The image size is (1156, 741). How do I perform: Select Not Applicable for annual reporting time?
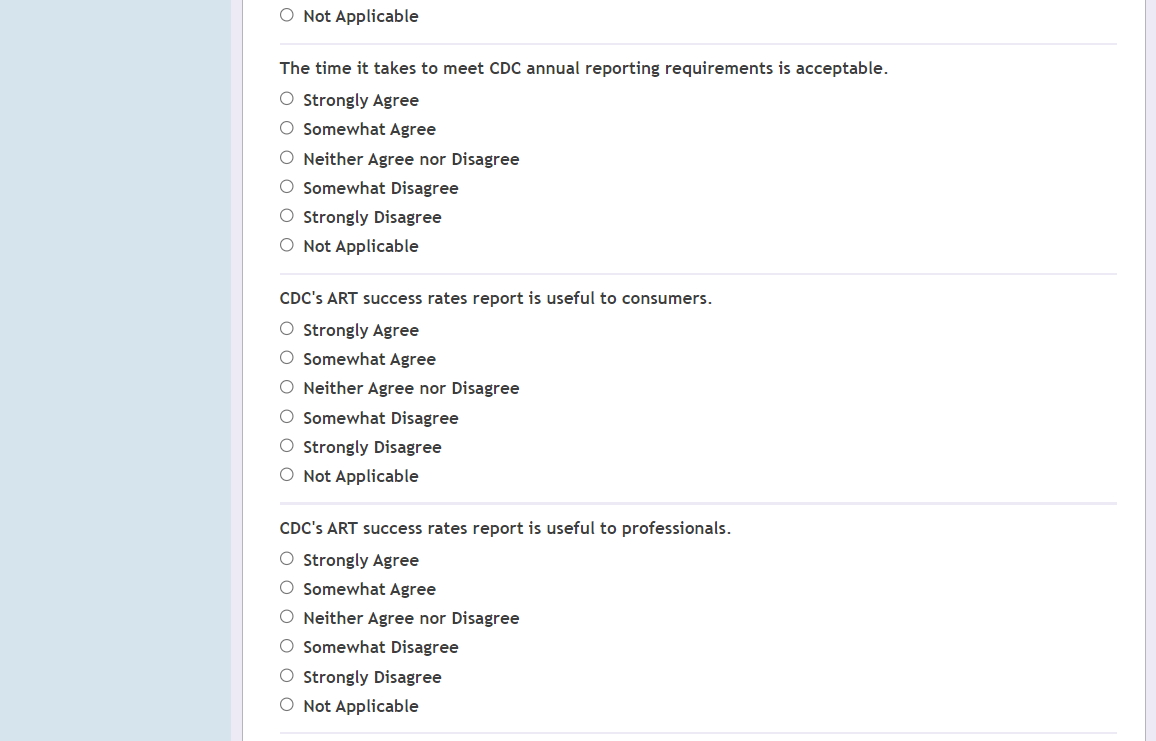coord(287,245)
